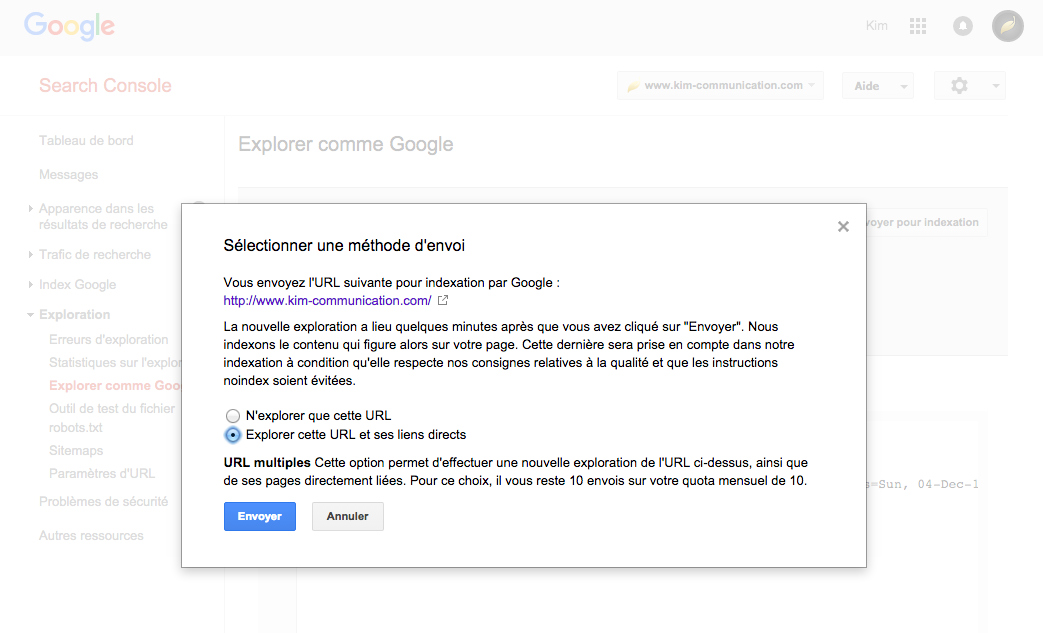Select "Explorer cette URL et ses liens directs"
The height and width of the screenshot is (633, 1043).
click(x=233, y=435)
